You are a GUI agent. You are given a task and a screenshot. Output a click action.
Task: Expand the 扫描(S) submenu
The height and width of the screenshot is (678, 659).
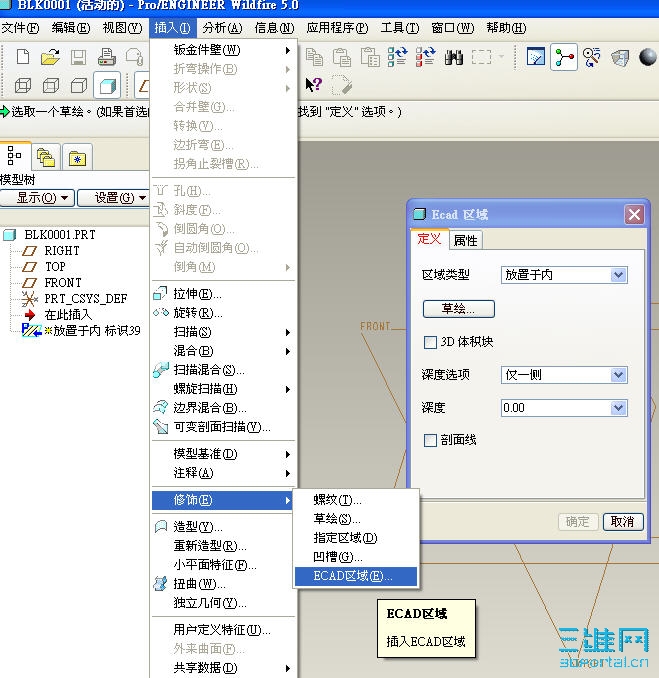(224, 332)
